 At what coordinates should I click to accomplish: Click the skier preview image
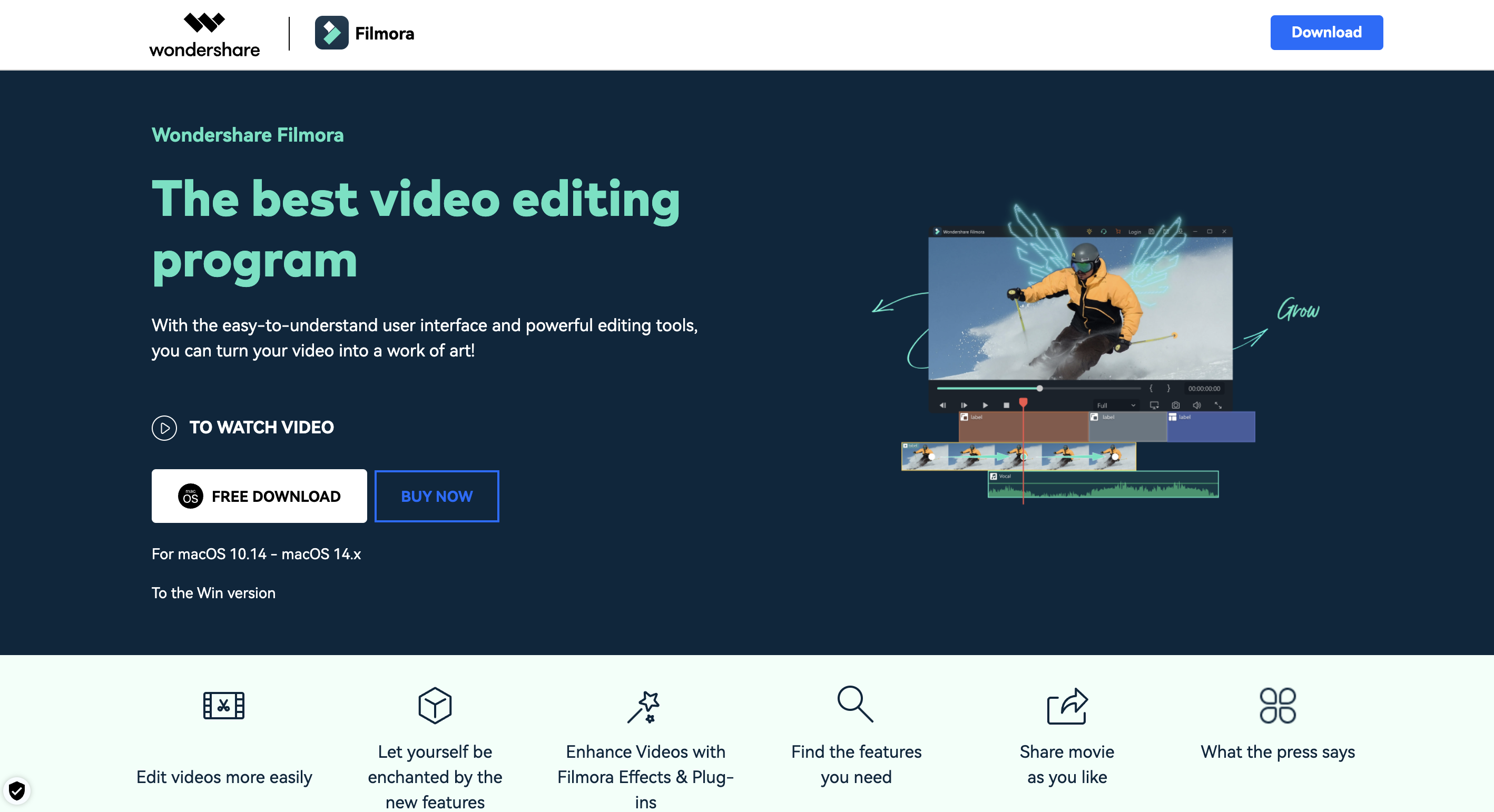[x=1080, y=308]
